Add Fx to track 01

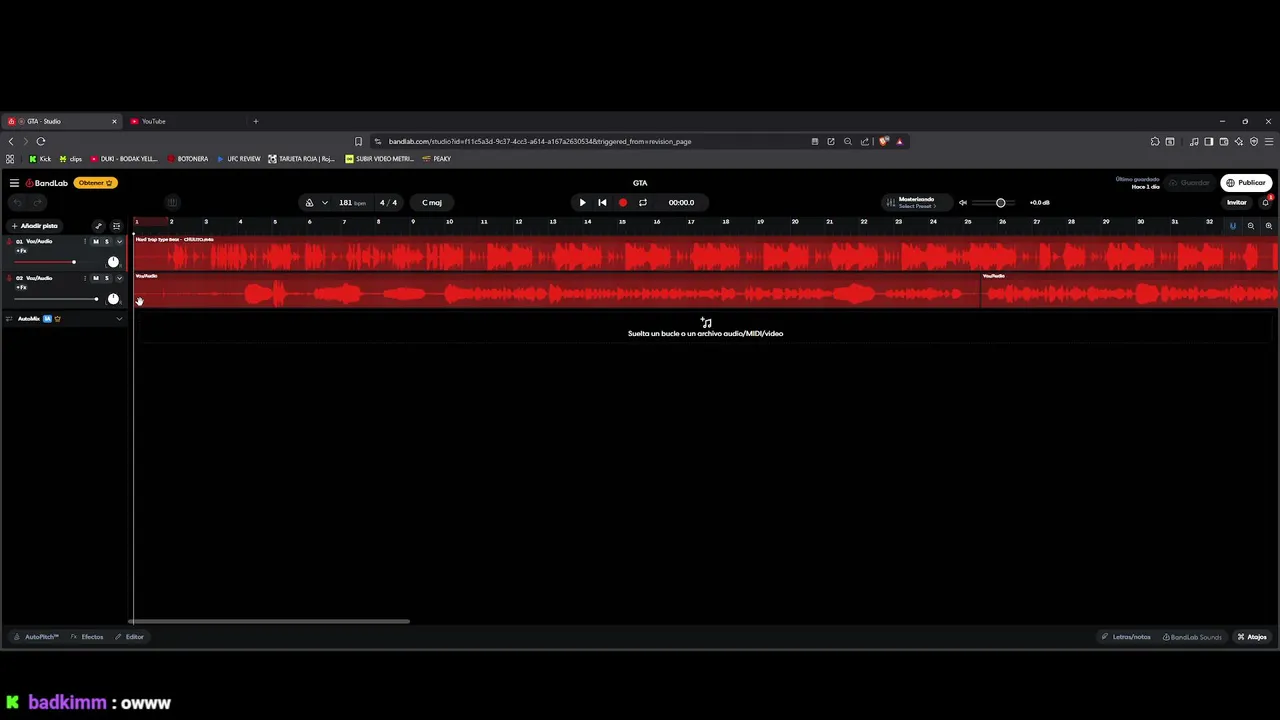click(x=21, y=250)
